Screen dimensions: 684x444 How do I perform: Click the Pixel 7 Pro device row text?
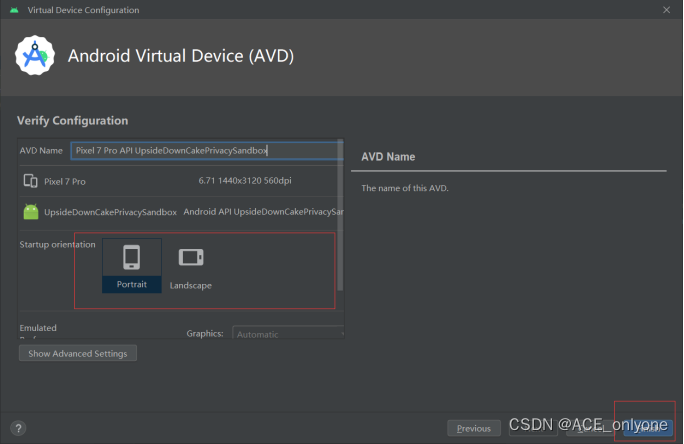point(65,181)
